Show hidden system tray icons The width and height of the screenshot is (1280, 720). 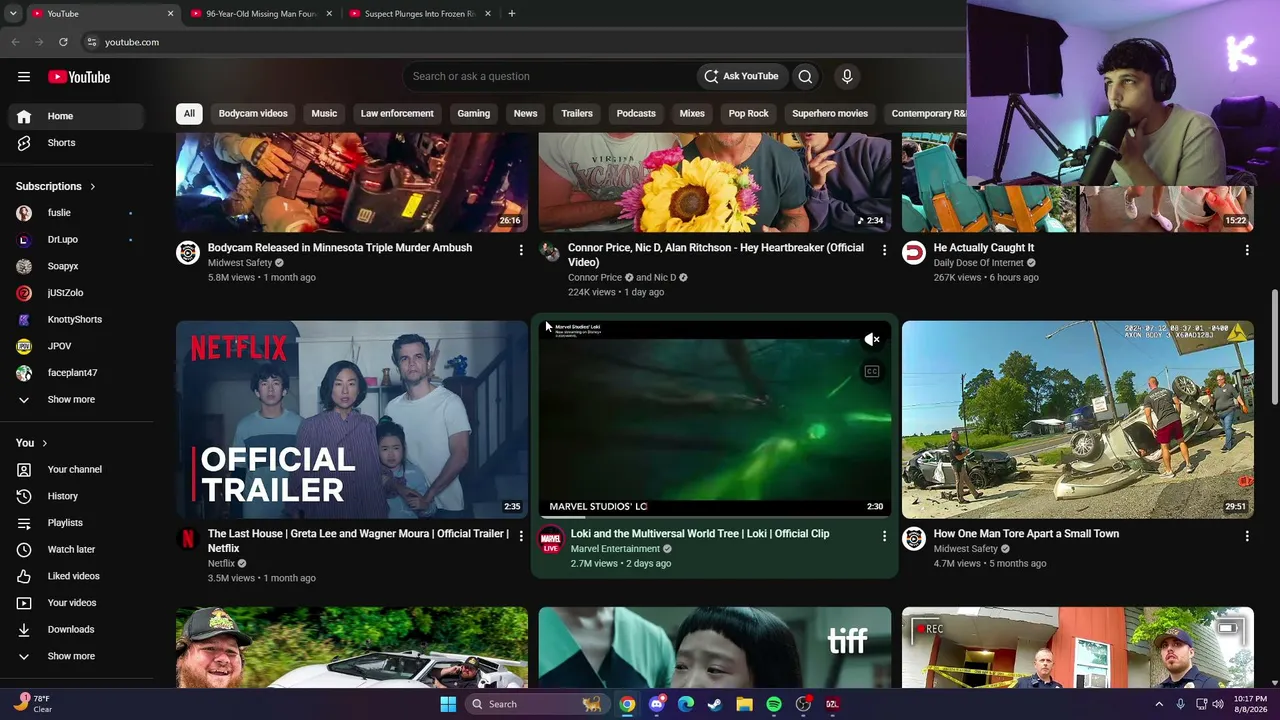click(1159, 704)
